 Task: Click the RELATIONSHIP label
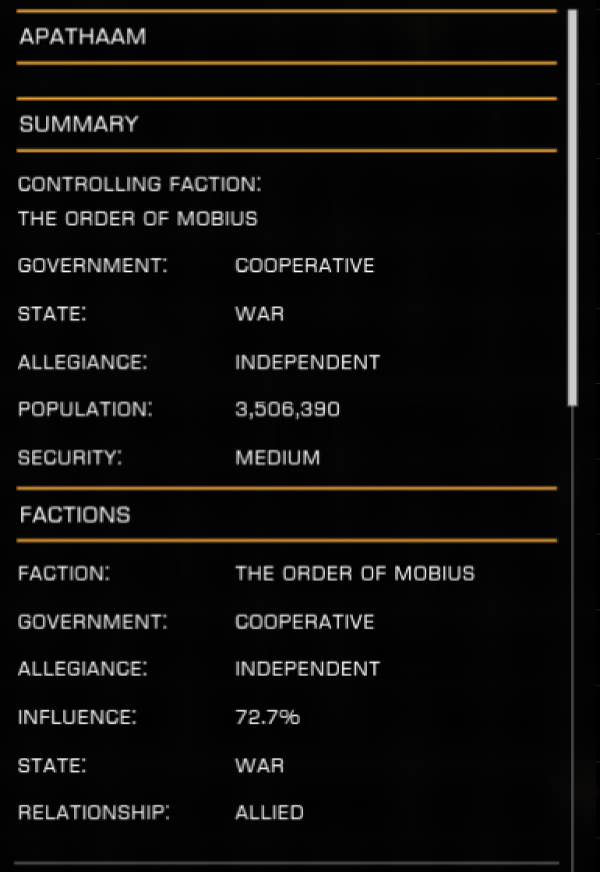[94, 813]
